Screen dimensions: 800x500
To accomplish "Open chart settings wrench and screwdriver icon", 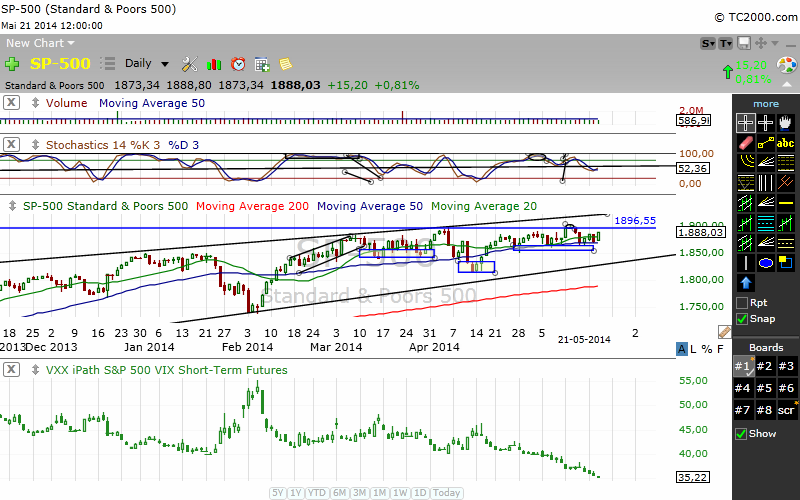I will (189, 64).
